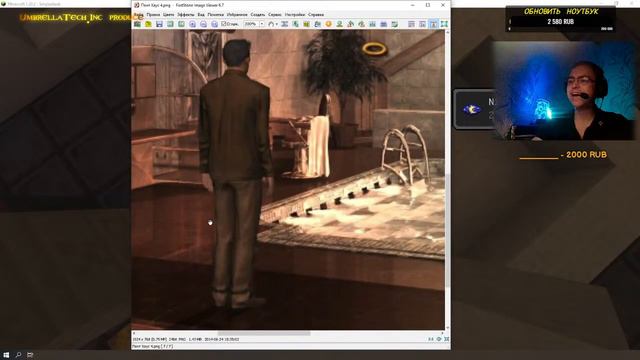Click the 200% zoom level field
The image size is (640, 360).
pyautogui.click(x=251, y=24)
